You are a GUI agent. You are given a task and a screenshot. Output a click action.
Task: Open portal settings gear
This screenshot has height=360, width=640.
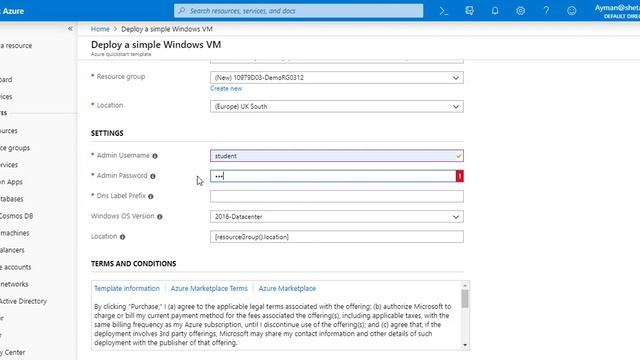tap(520, 11)
